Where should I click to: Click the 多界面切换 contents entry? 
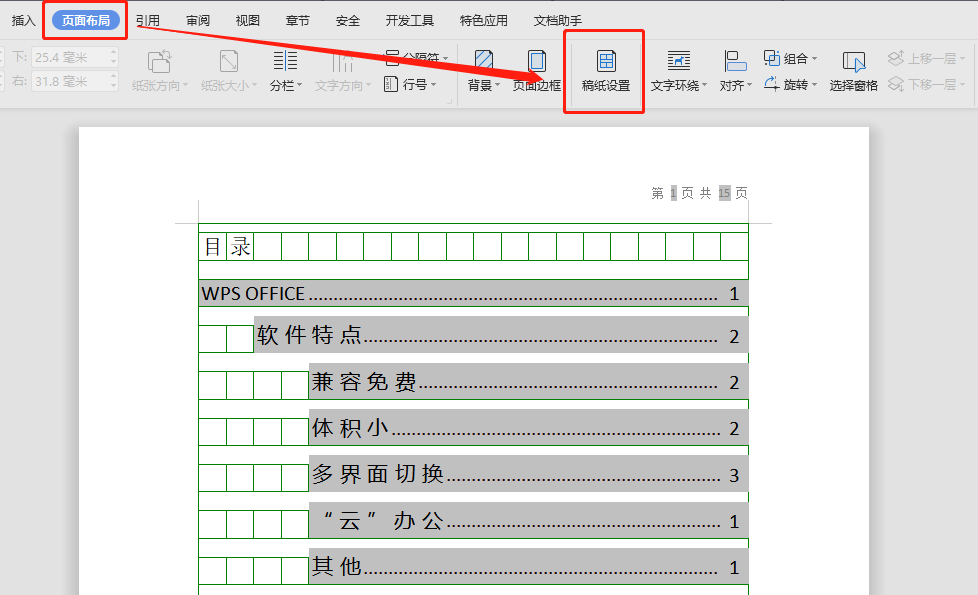point(528,474)
